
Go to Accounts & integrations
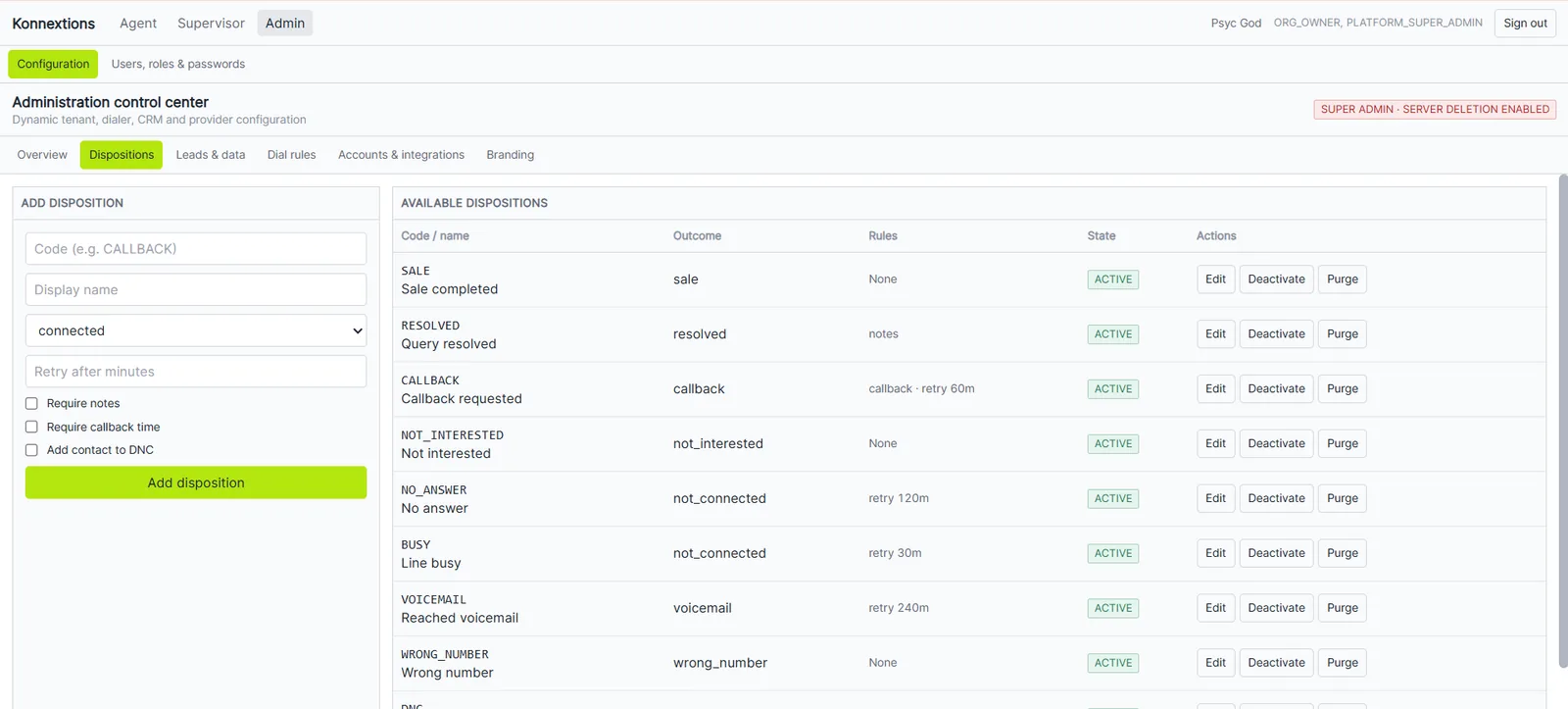pyautogui.click(x=402, y=155)
